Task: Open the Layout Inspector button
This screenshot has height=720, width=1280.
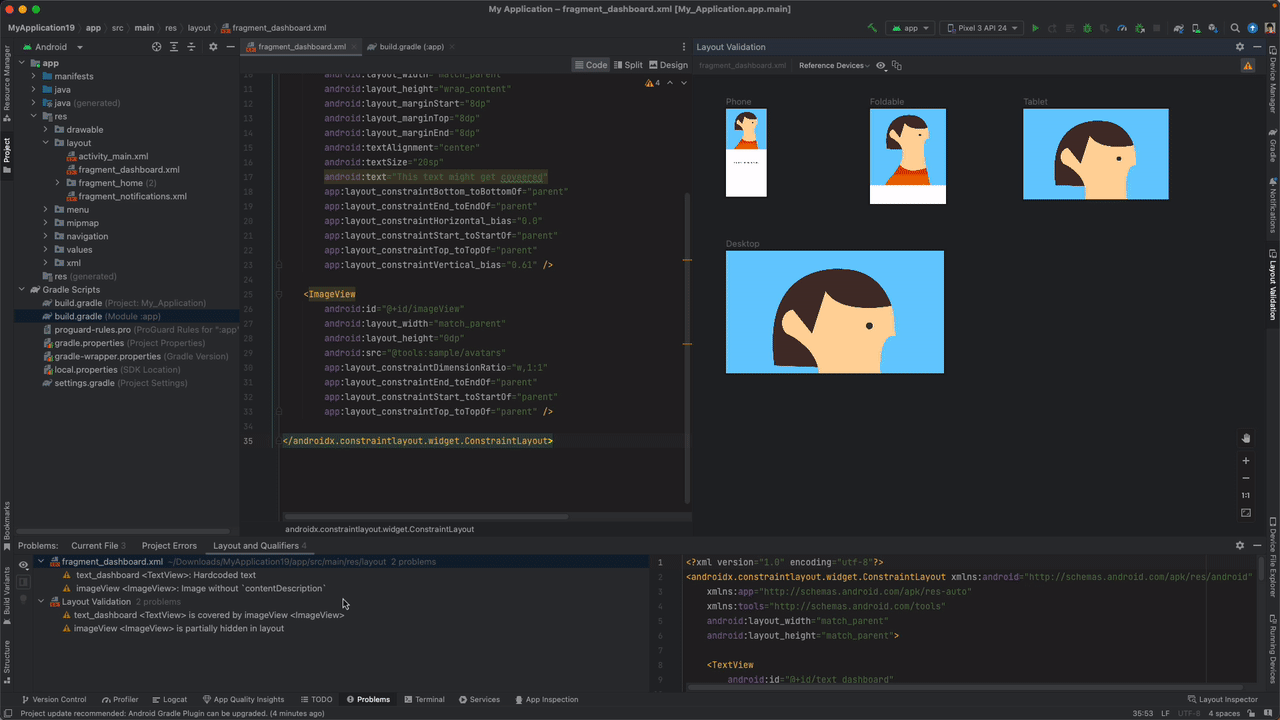Action: click(x=1222, y=700)
